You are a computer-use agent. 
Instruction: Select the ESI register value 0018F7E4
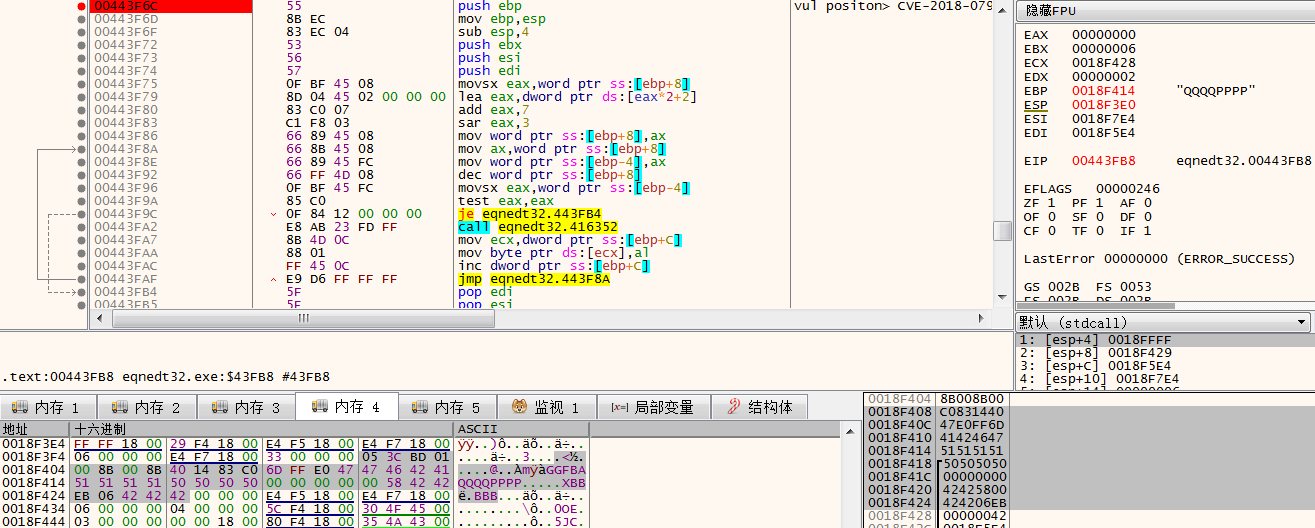[1104, 119]
